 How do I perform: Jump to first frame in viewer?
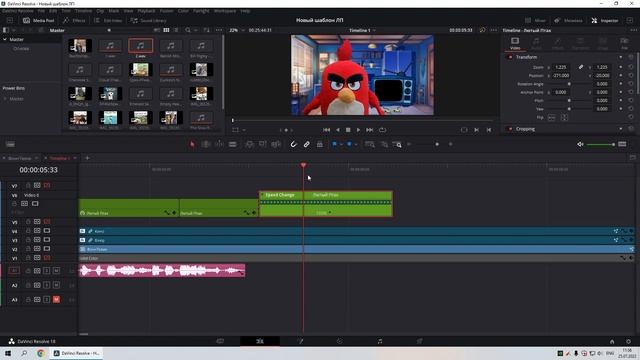[x=326, y=130]
